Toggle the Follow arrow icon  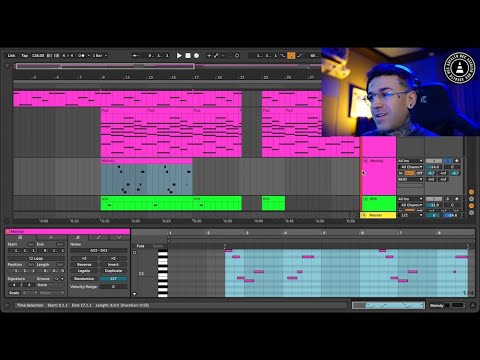135,56
